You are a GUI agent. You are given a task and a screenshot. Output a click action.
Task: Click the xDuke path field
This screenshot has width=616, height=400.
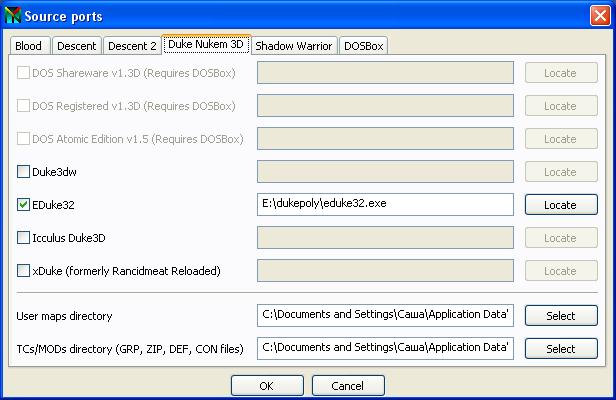[385, 271]
